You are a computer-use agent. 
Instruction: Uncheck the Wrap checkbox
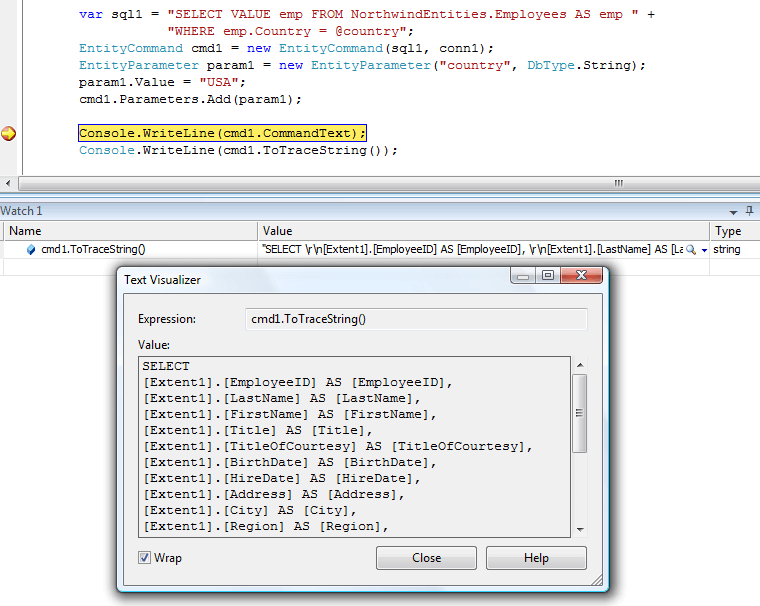click(x=144, y=558)
